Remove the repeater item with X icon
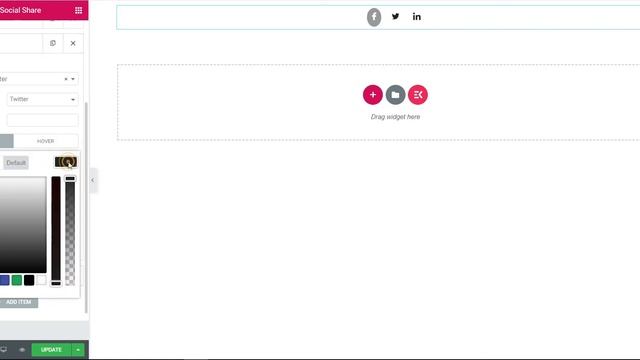640x360 pixels. pos(73,43)
